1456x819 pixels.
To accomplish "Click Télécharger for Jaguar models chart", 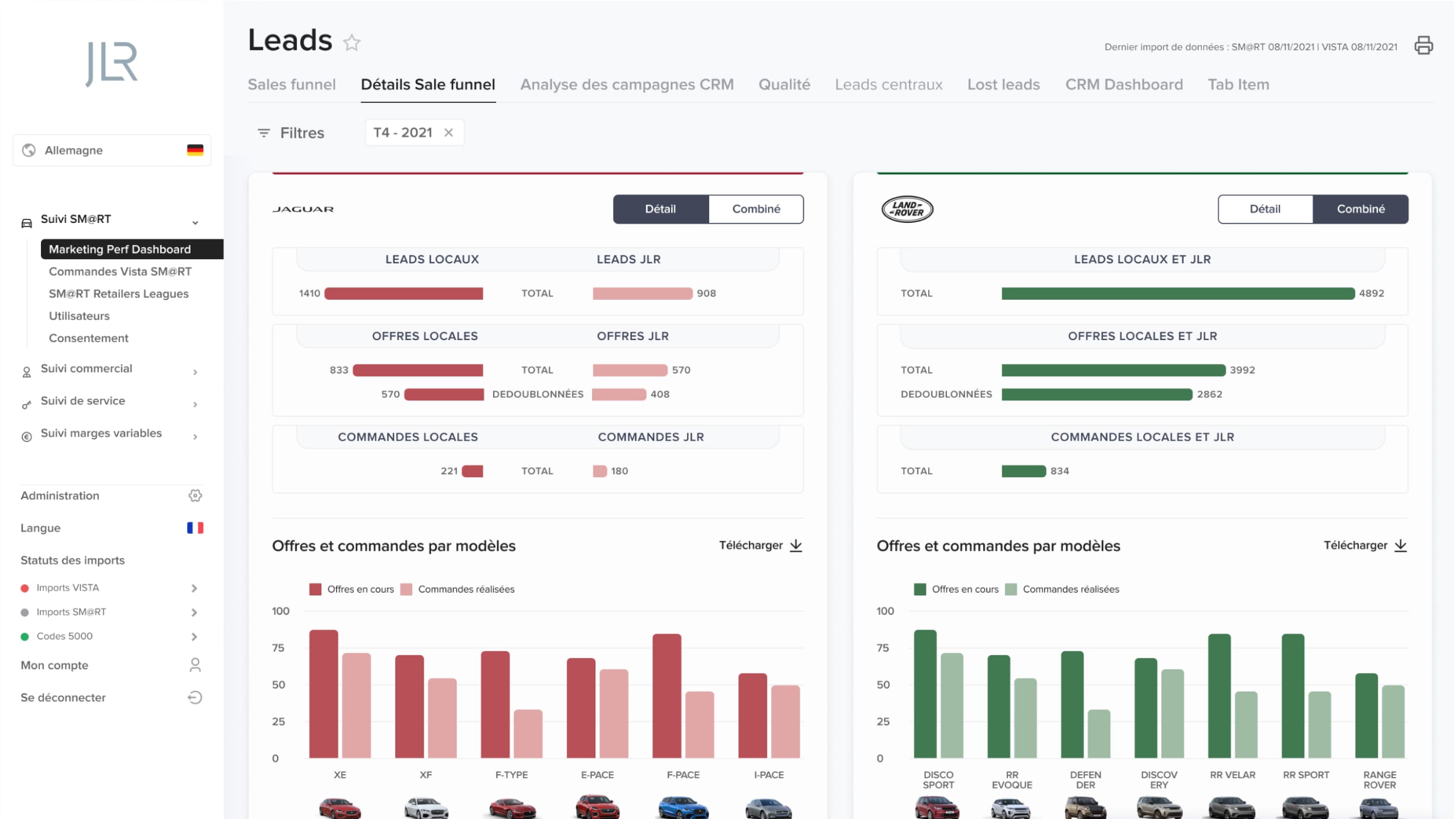I will 761,545.
